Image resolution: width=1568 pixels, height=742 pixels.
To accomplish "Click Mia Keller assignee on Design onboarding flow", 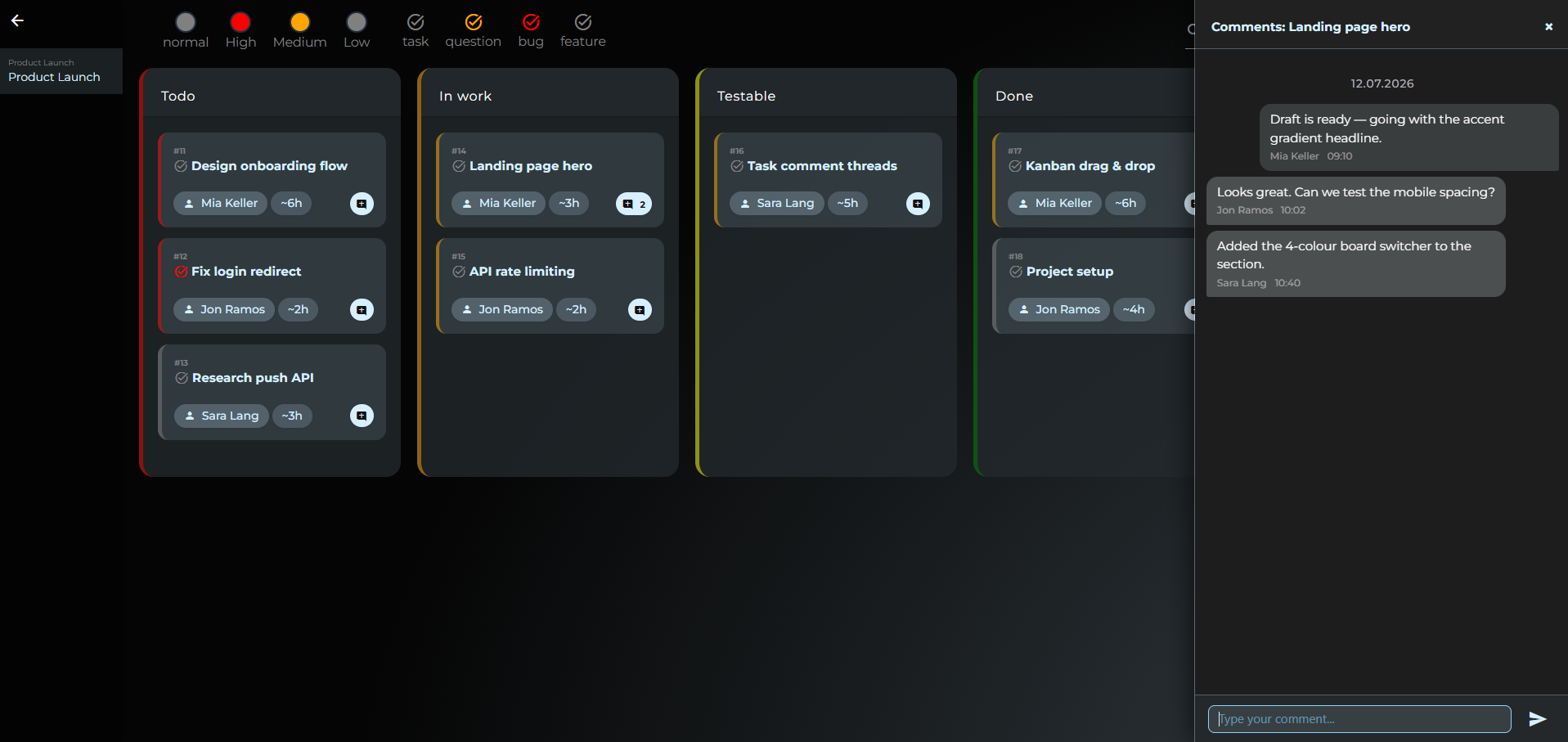I will [x=220, y=203].
